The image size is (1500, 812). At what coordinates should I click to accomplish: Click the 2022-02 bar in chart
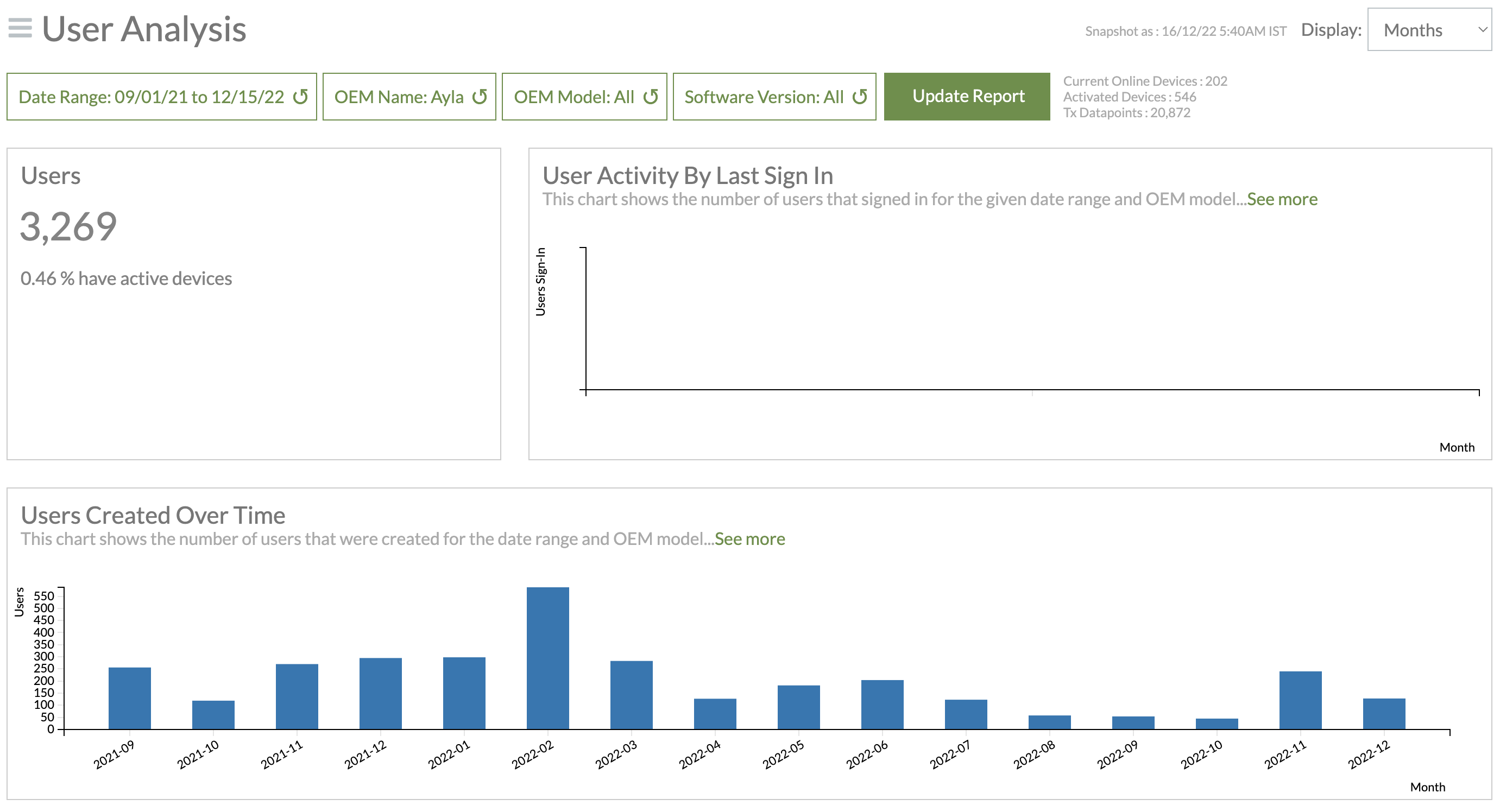pos(547,658)
